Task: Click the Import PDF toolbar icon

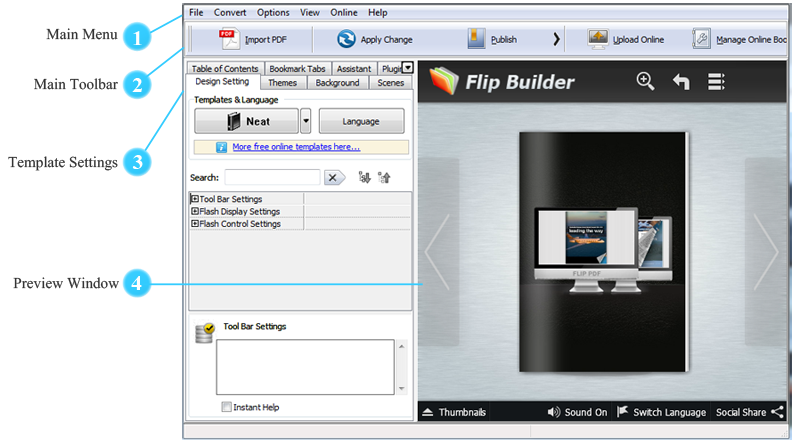Action: [x=229, y=39]
